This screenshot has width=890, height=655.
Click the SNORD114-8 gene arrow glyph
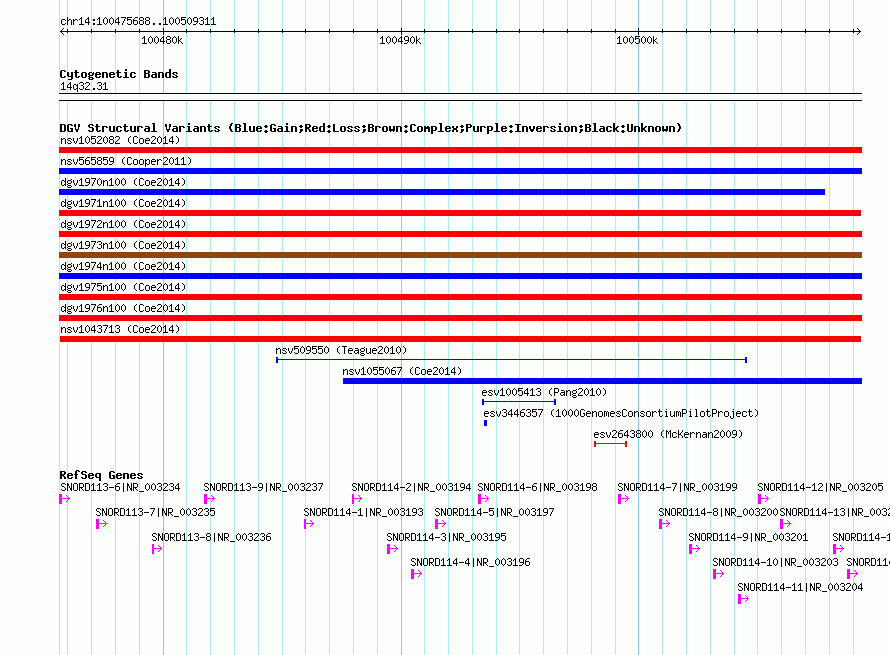[x=665, y=524]
